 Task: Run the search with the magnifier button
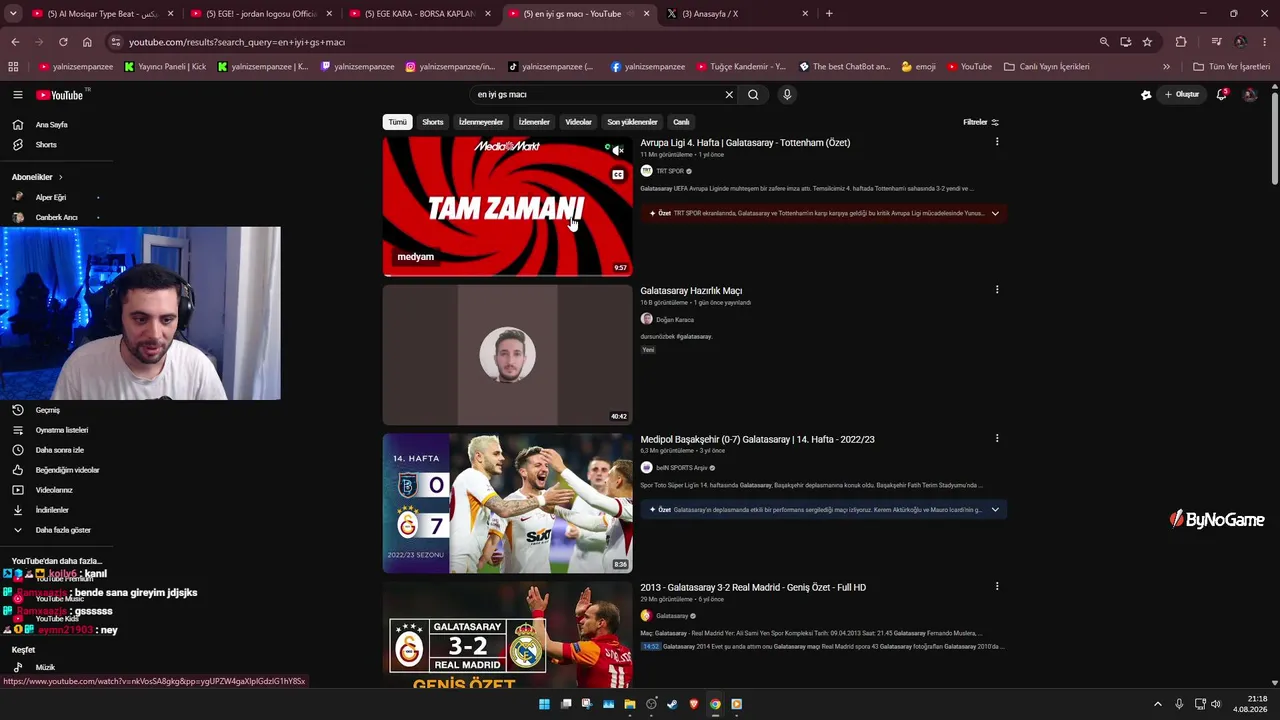click(753, 95)
